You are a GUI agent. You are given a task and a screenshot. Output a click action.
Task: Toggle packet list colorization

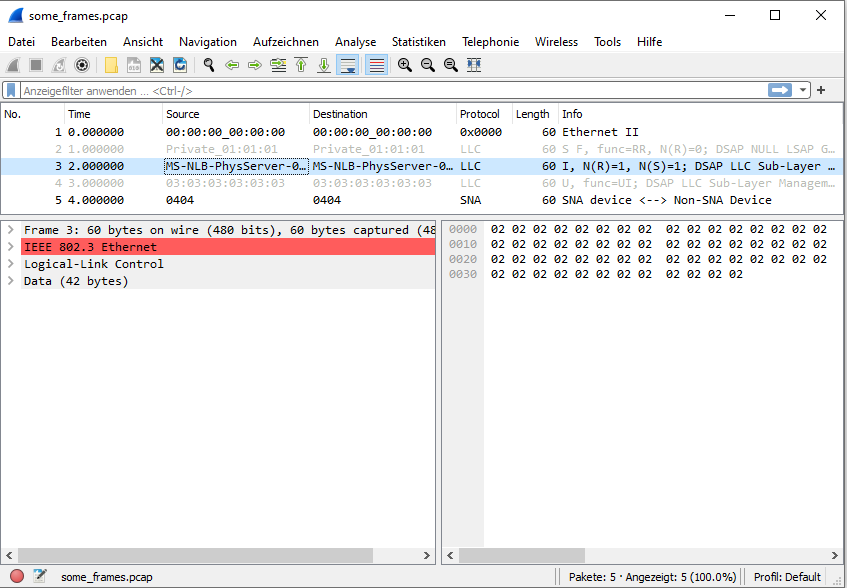click(x=377, y=65)
